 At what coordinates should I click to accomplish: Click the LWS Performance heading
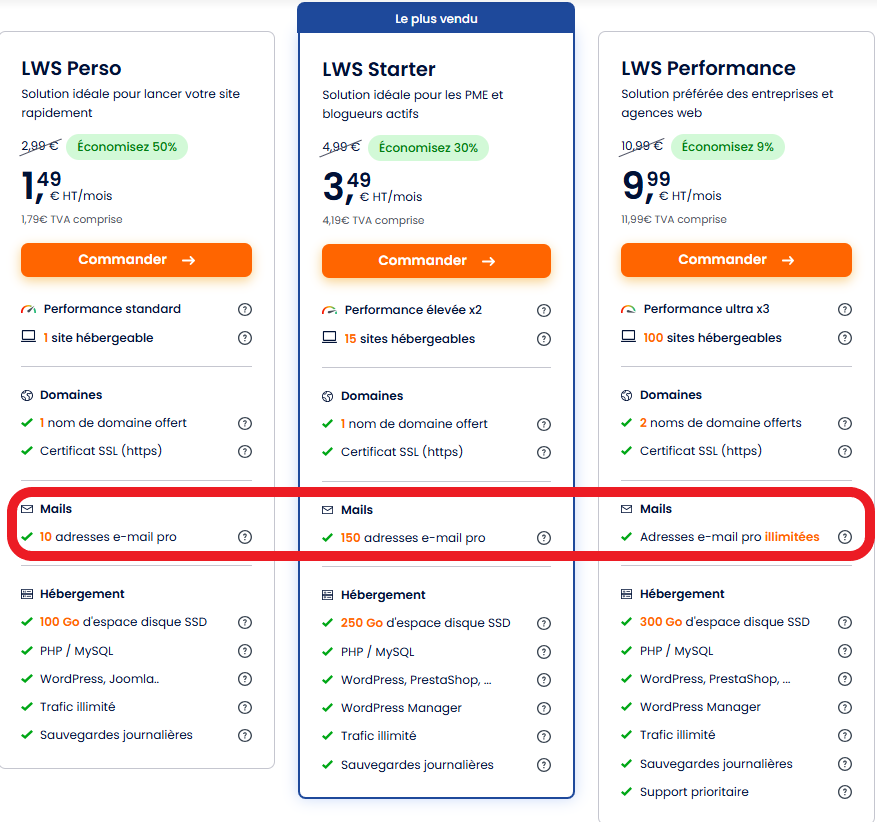(708, 69)
